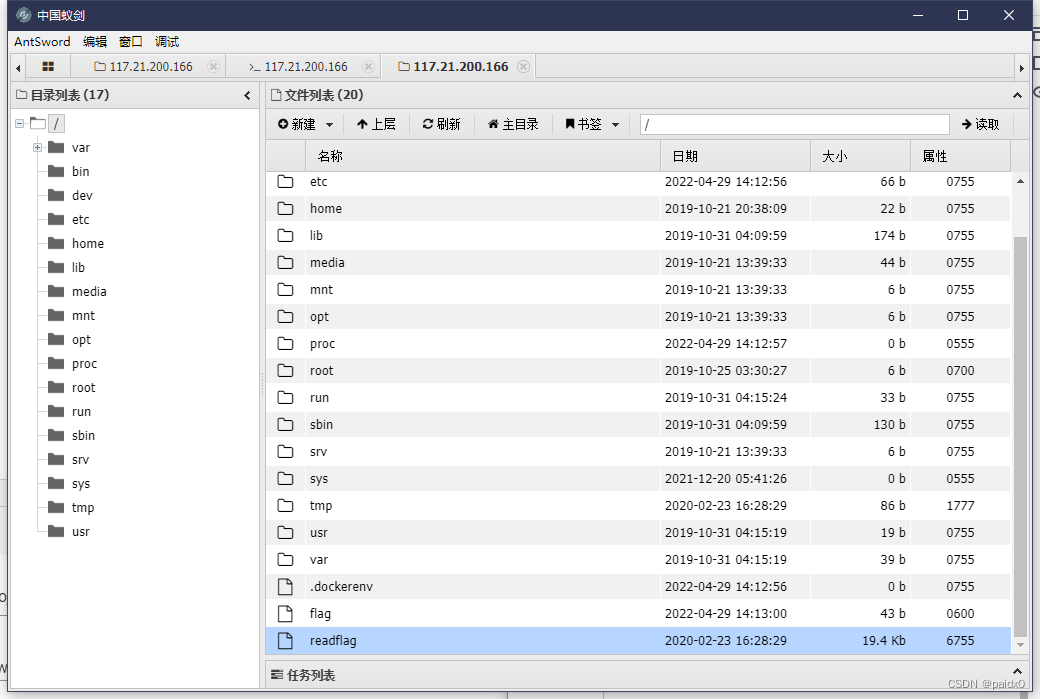Click the root folder icon in file list

[285, 371]
